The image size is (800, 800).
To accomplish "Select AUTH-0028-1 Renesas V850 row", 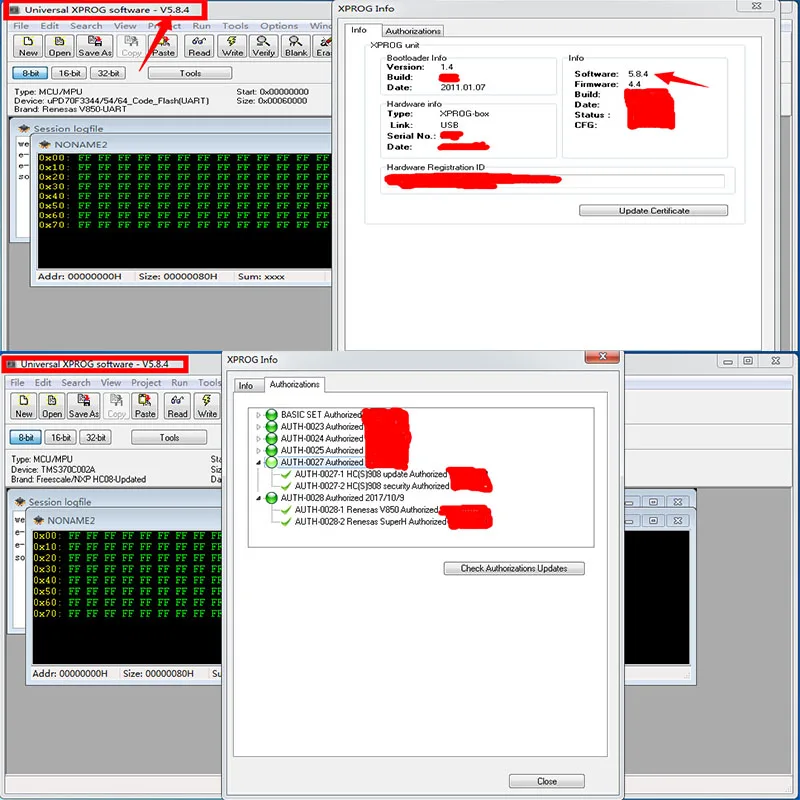I will pos(366,509).
